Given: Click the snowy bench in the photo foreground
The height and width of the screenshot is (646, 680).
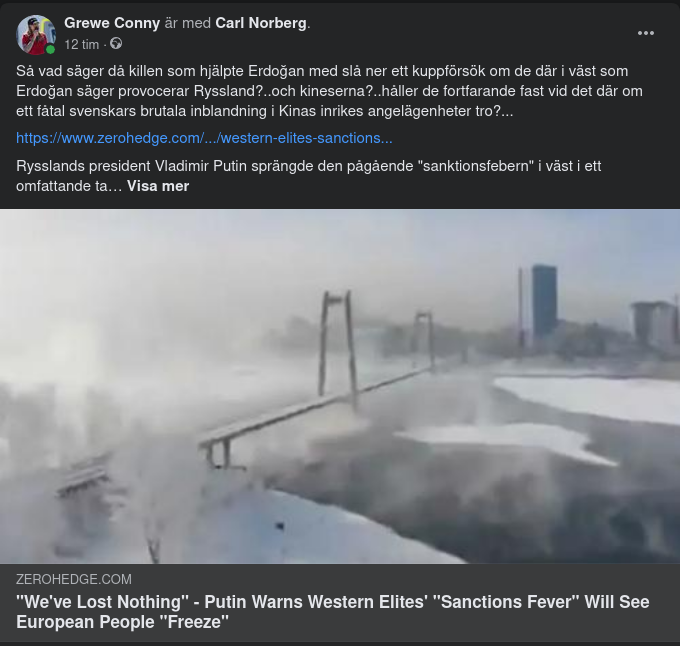Looking at the screenshot, I should (x=83, y=479).
